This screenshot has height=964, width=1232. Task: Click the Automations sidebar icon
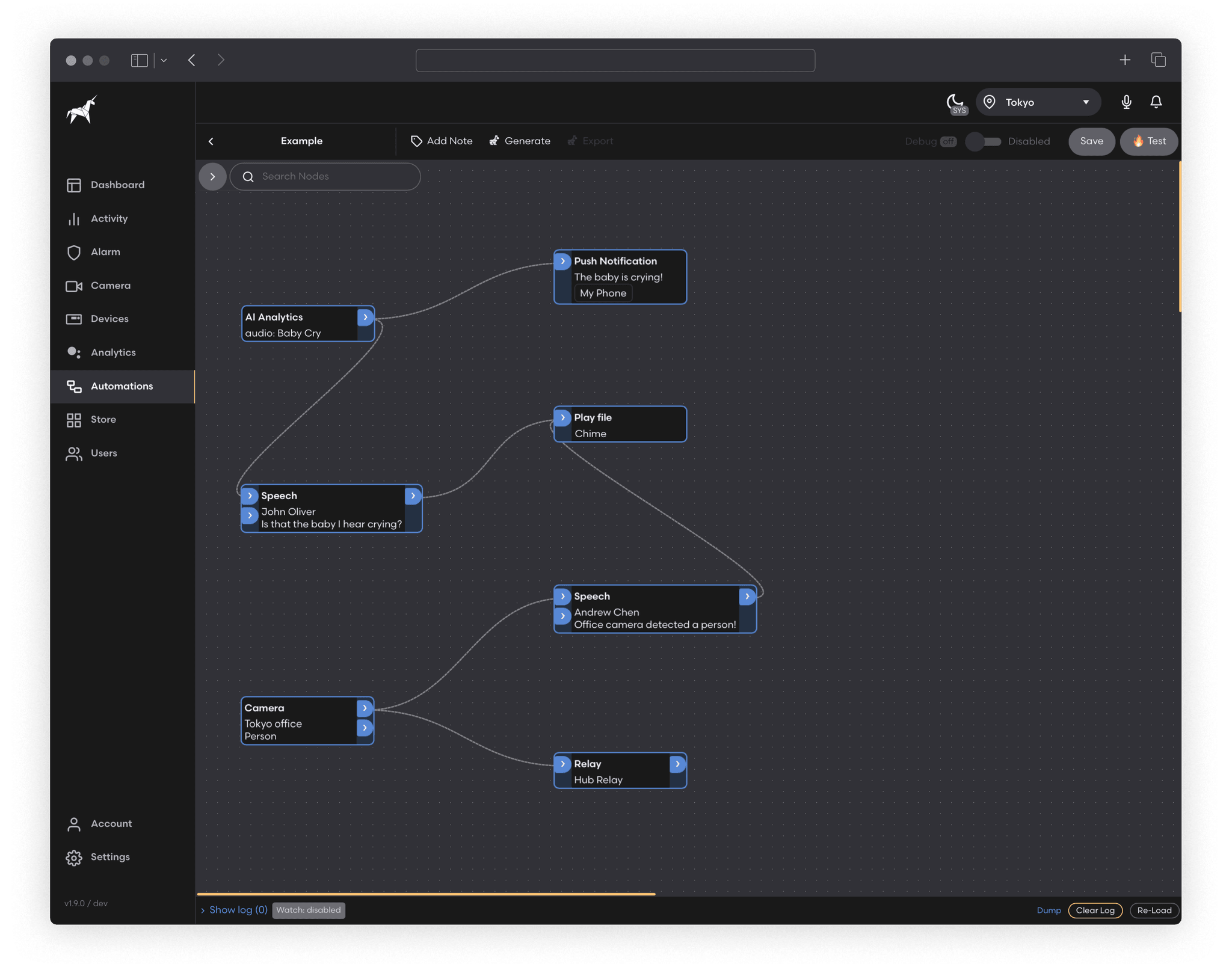(x=74, y=386)
